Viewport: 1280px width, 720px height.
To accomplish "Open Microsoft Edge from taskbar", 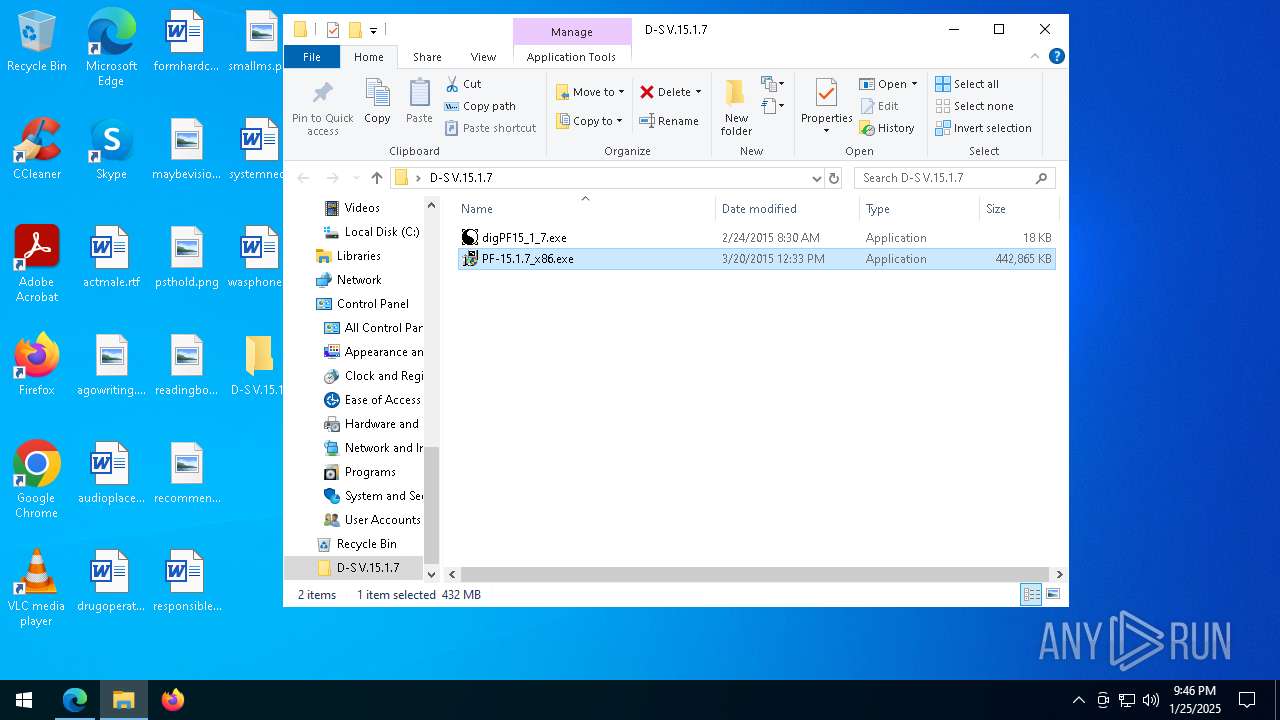I will click(75, 700).
